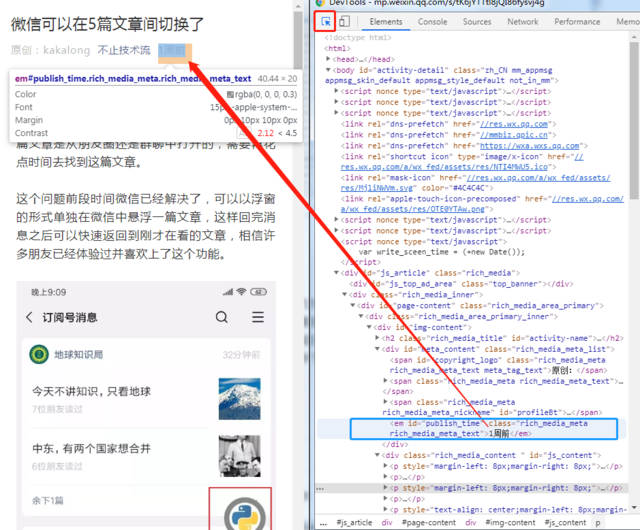Click the 地球知识局 account avatar
Viewport: 640px width, 530px height.
click(x=39, y=354)
